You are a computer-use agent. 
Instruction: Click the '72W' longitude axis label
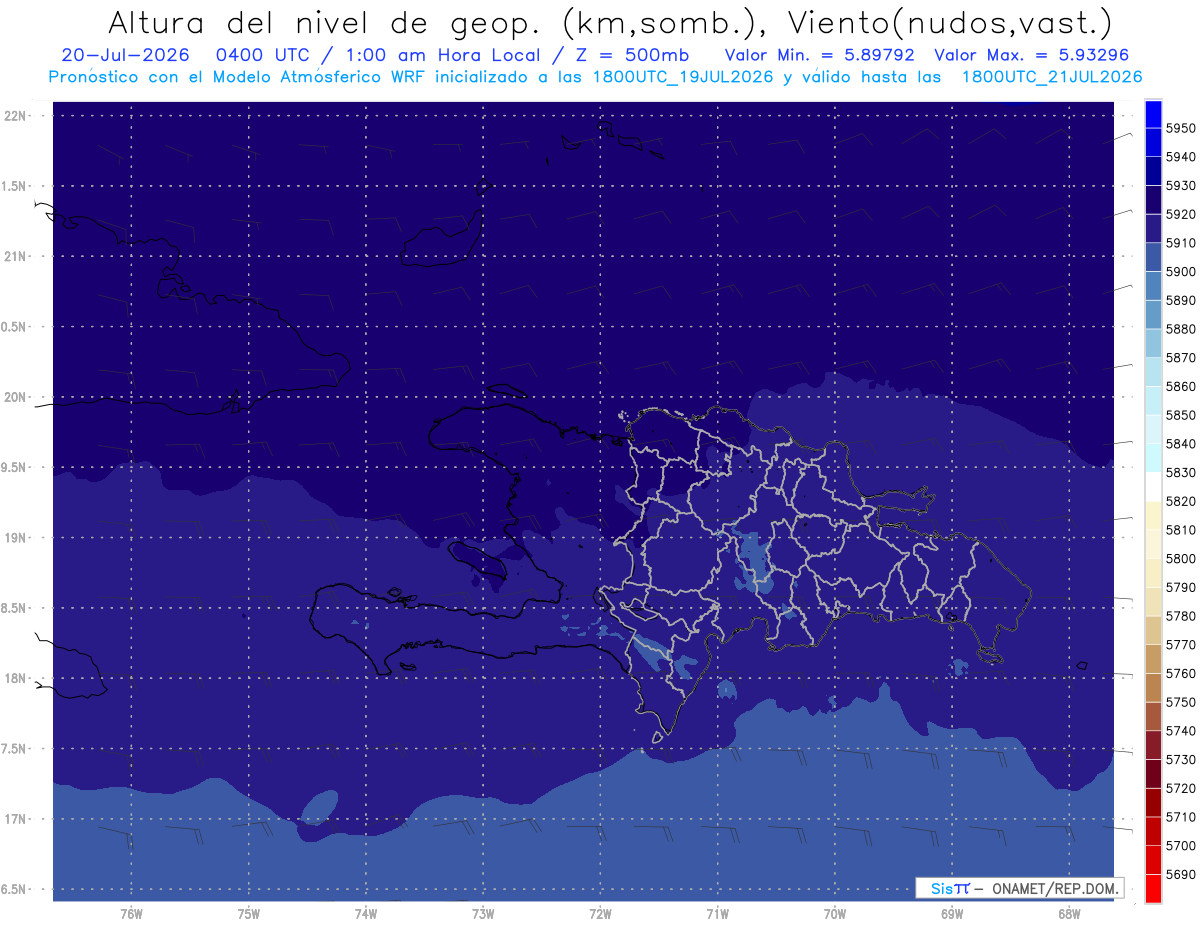pos(600,913)
